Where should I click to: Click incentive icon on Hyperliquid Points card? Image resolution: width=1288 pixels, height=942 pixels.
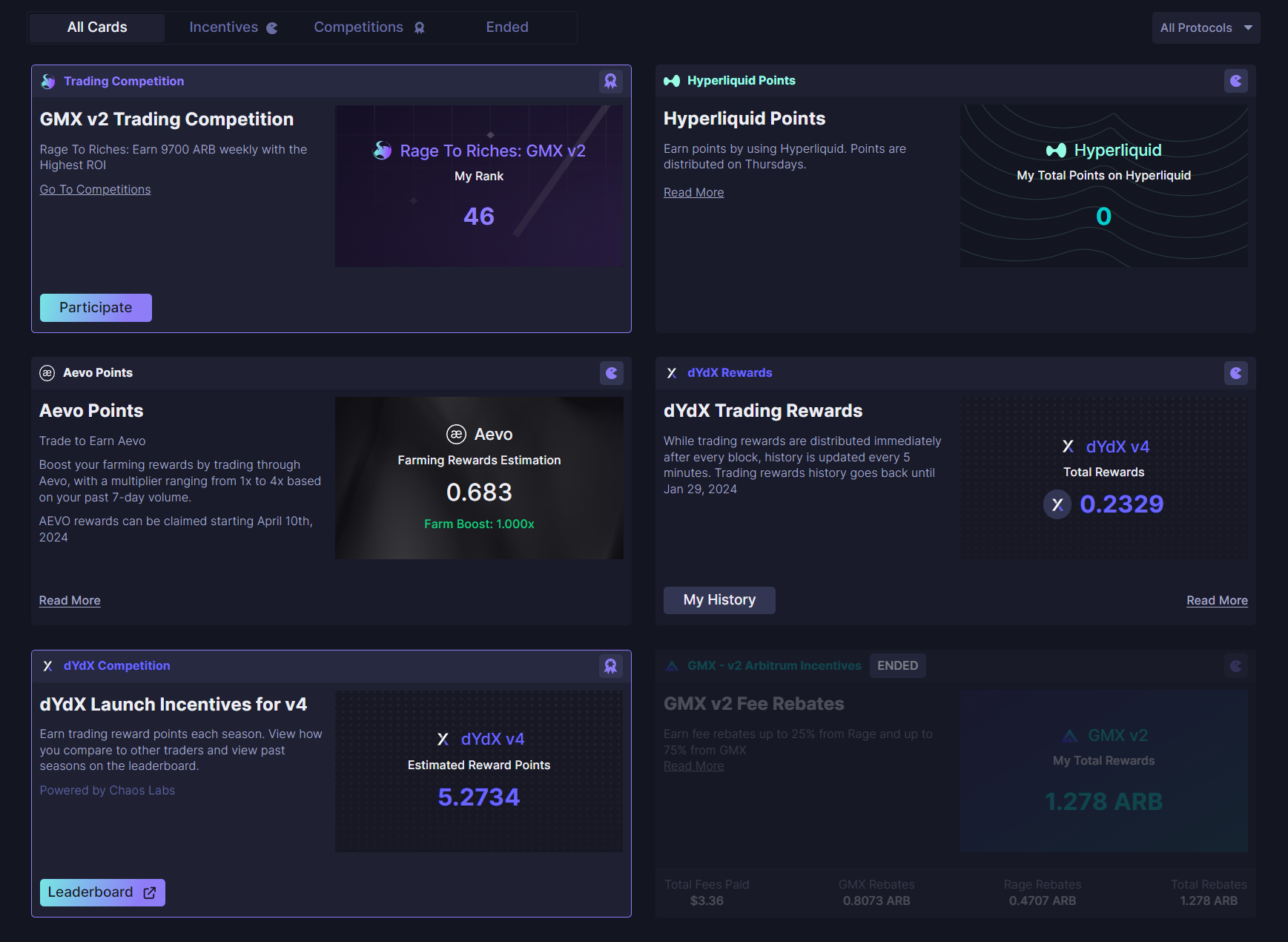[x=1235, y=81]
